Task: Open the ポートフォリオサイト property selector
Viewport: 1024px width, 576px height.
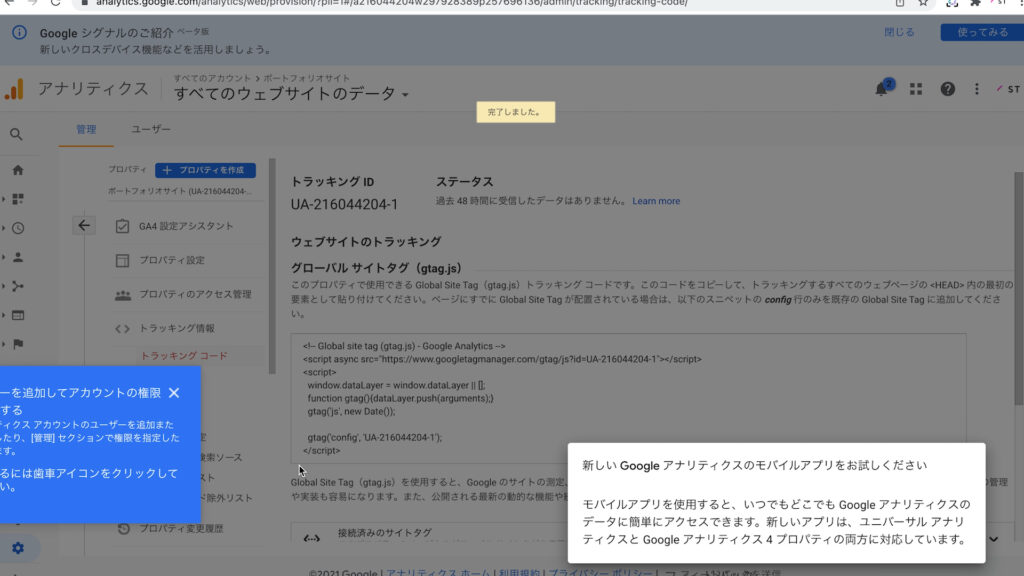Action: tap(180, 191)
